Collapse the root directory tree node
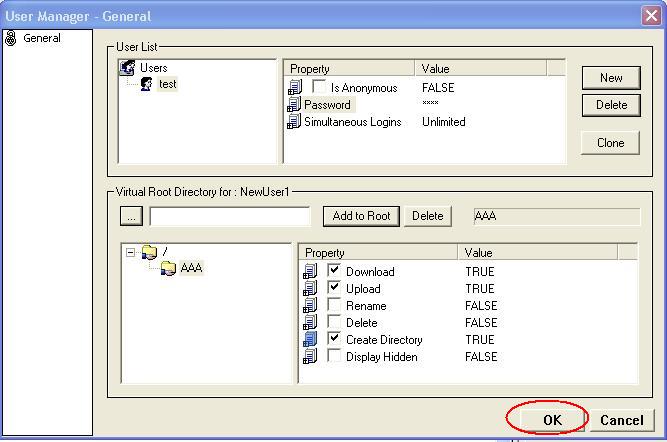The height and width of the screenshot is (442, 667). click(x=131, y=252)
